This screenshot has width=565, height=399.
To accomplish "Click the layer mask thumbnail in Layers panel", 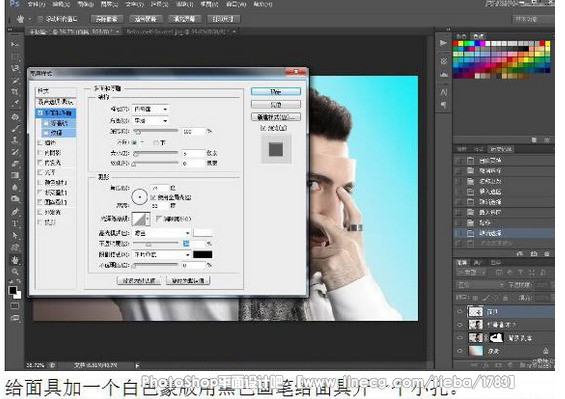I will [497, 337].
